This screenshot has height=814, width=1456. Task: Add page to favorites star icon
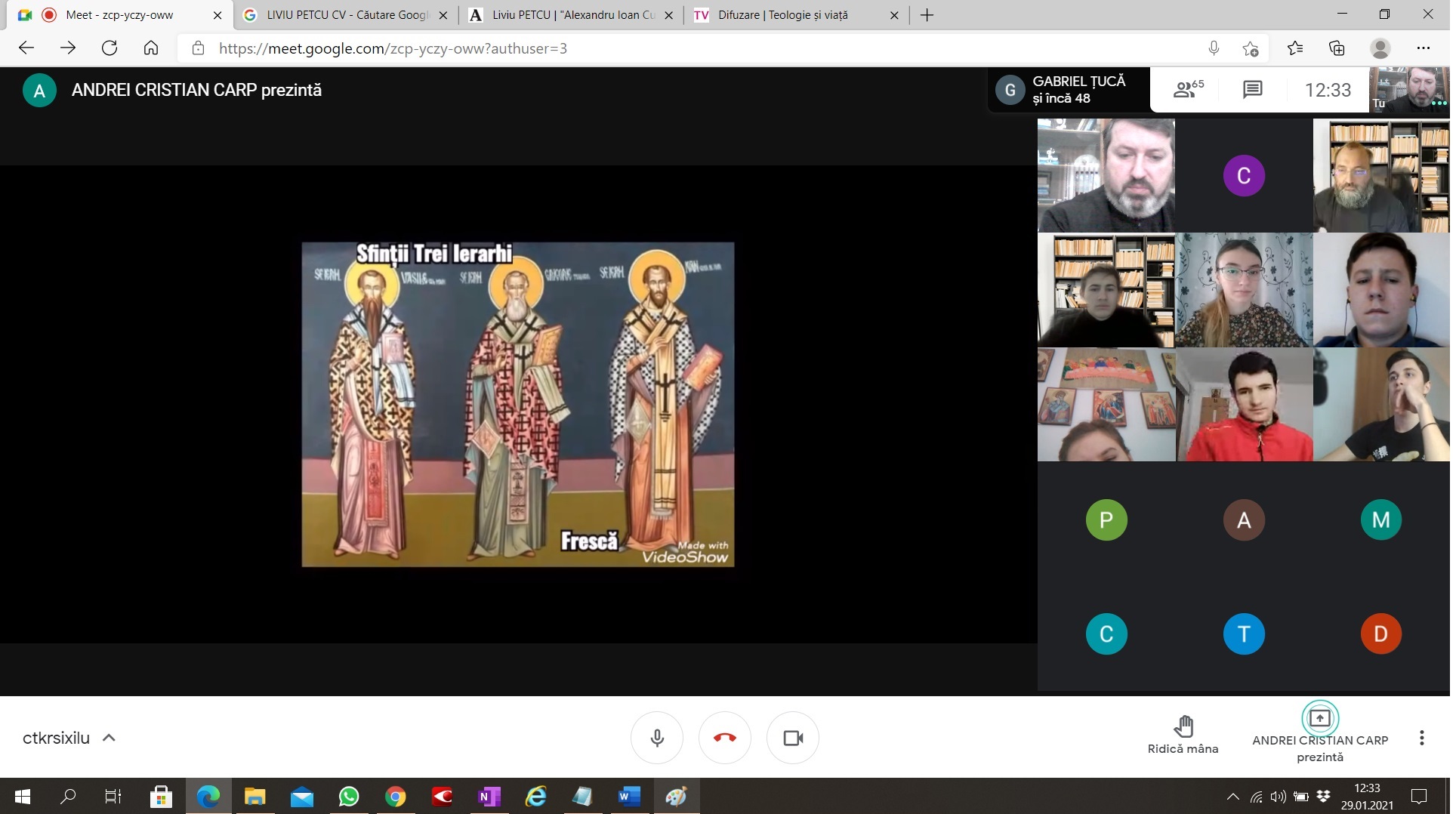coord(1250,48)
